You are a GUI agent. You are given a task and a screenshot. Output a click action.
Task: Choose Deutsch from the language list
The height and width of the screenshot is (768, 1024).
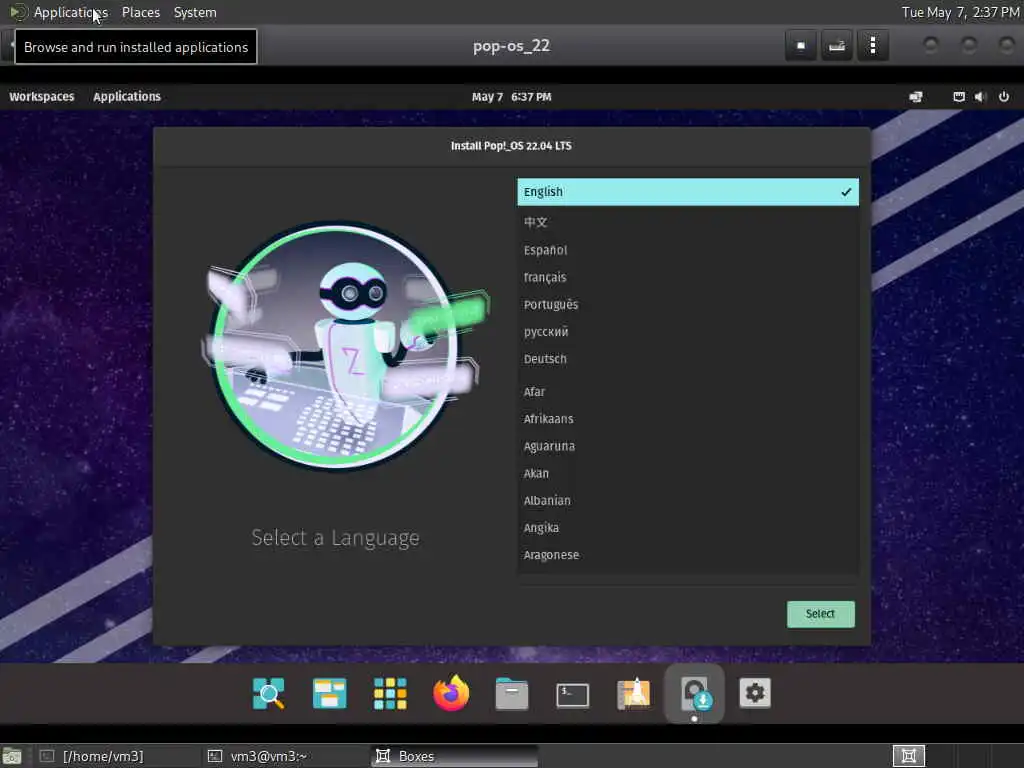[x=688, y=359]
